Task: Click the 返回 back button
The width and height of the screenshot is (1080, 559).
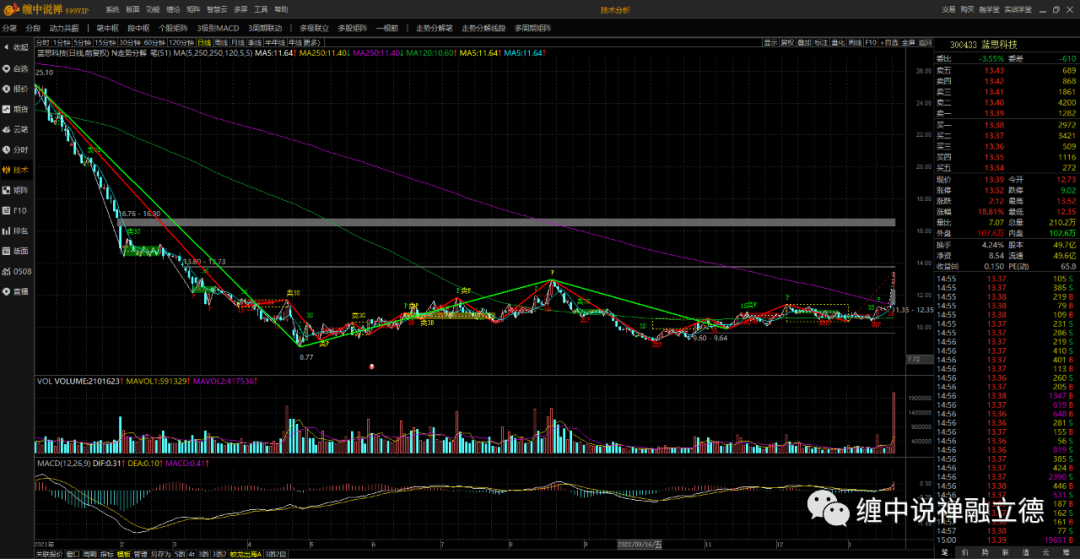Action: (925, 43)
